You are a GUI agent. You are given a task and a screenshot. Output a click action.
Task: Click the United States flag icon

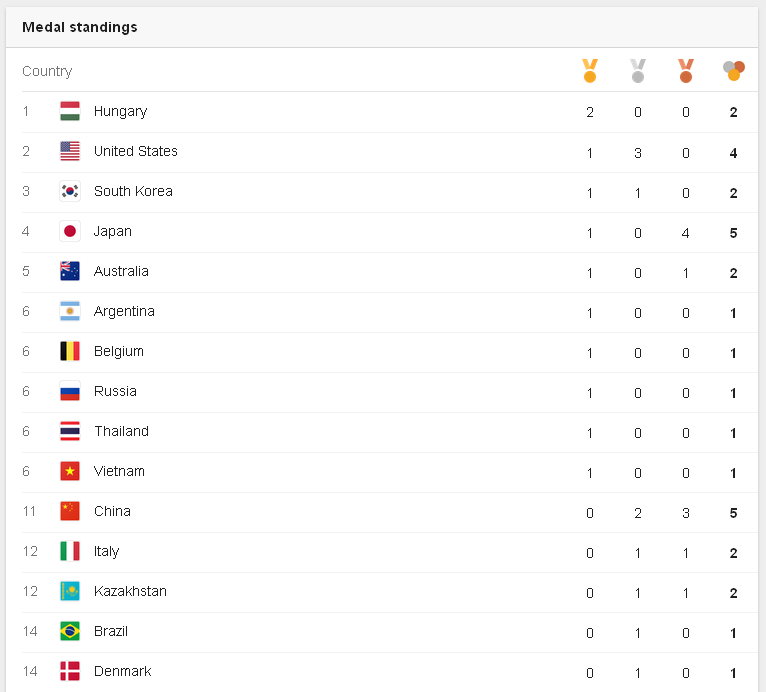(70, 151)
